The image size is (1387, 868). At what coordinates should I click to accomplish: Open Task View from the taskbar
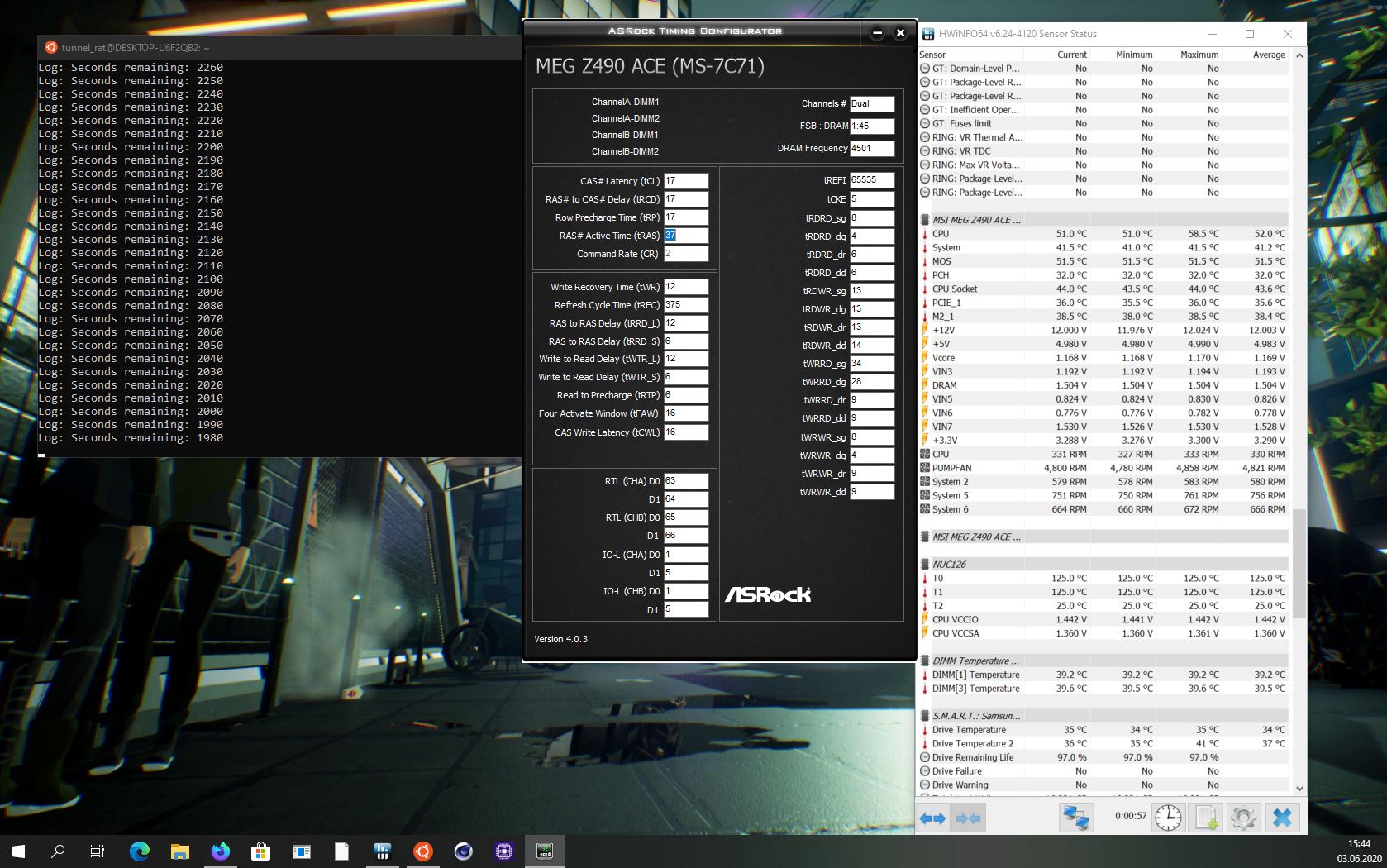[98, 851]
